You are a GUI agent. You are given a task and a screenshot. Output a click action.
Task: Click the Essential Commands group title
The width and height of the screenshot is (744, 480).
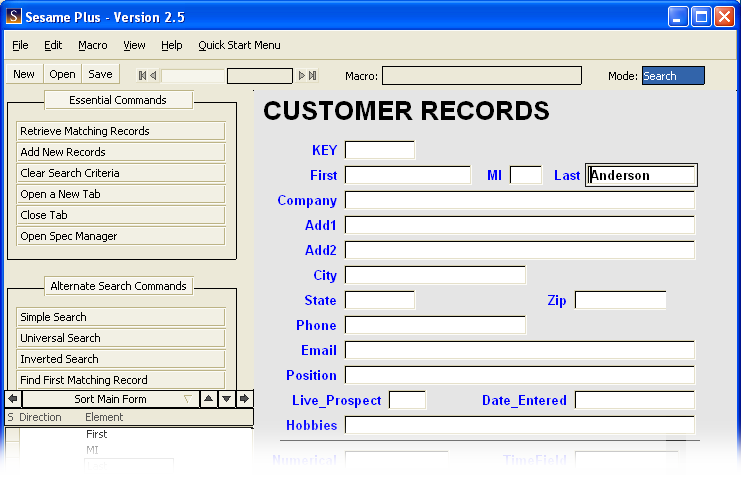118,100
